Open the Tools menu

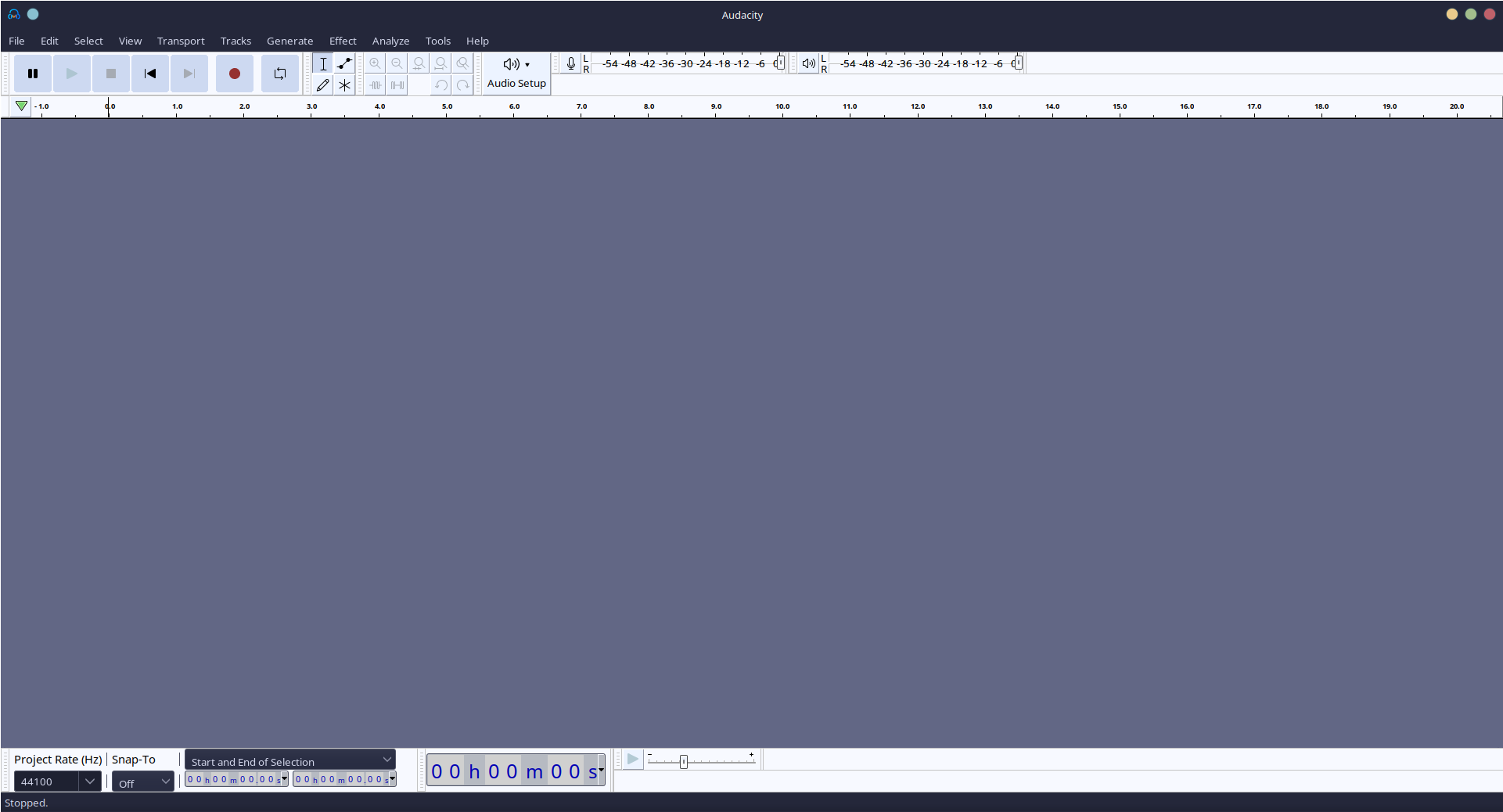[438, 41]
